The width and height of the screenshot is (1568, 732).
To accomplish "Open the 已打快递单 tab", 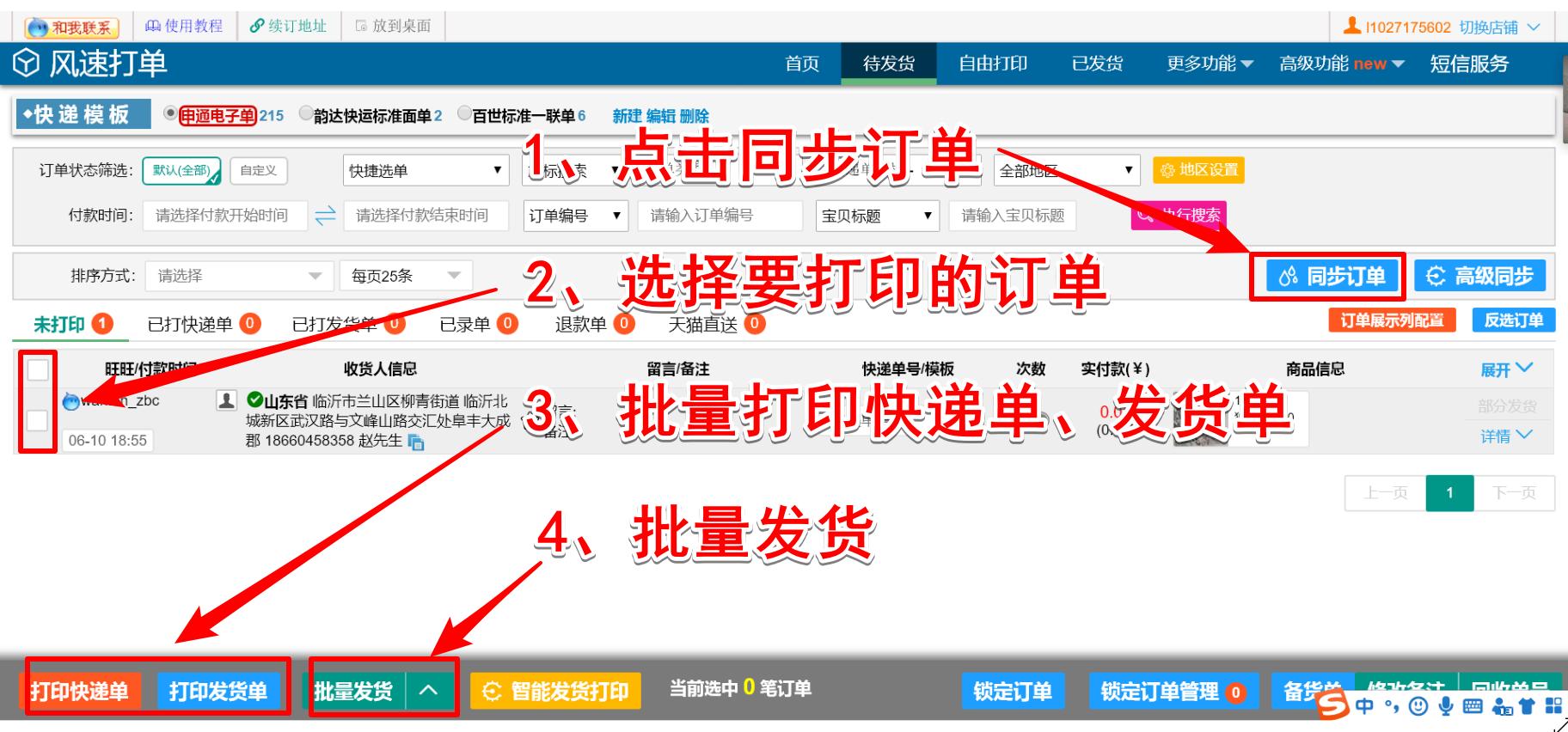I will tap(204, 324).
